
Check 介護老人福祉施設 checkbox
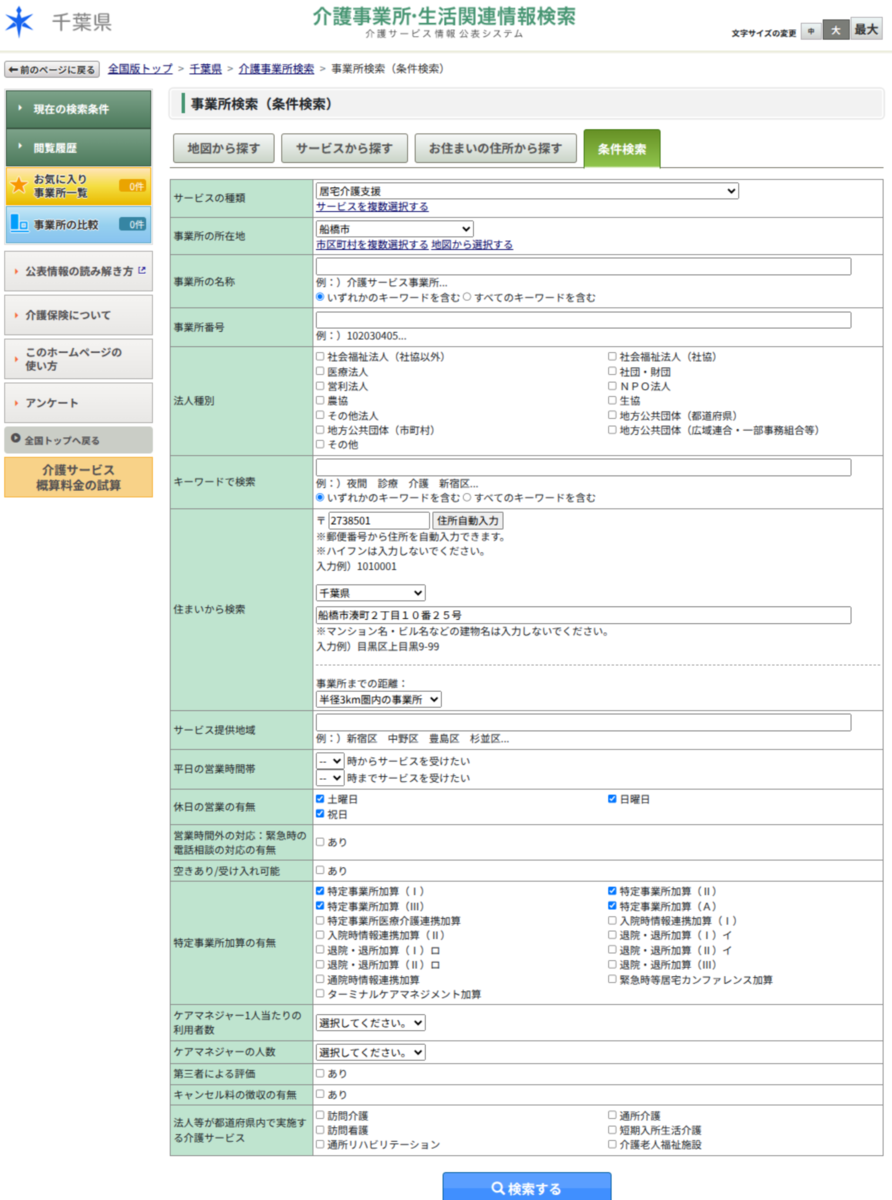tap(612, 1144)
